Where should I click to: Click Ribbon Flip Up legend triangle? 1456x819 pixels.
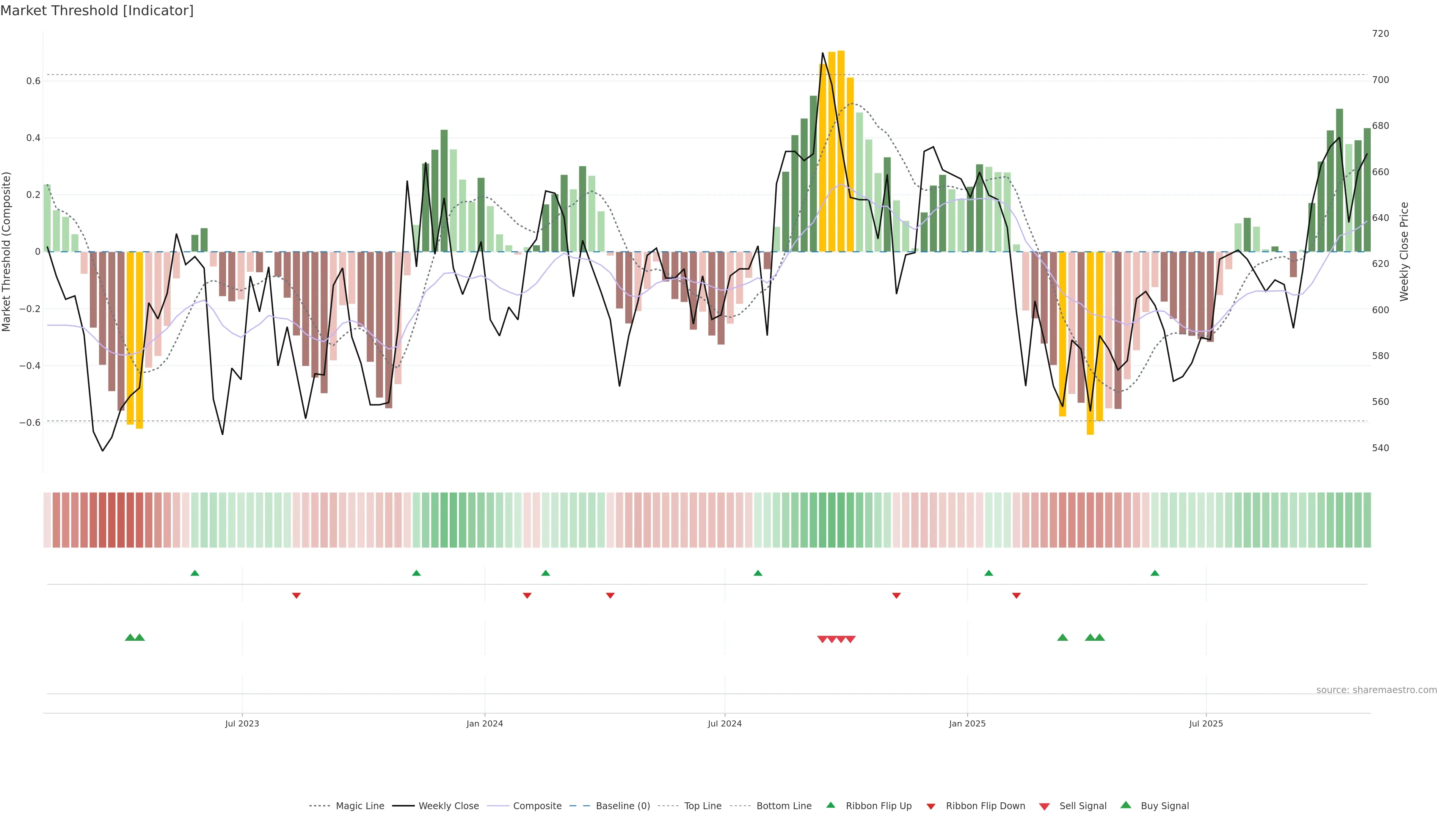(830, 805)
